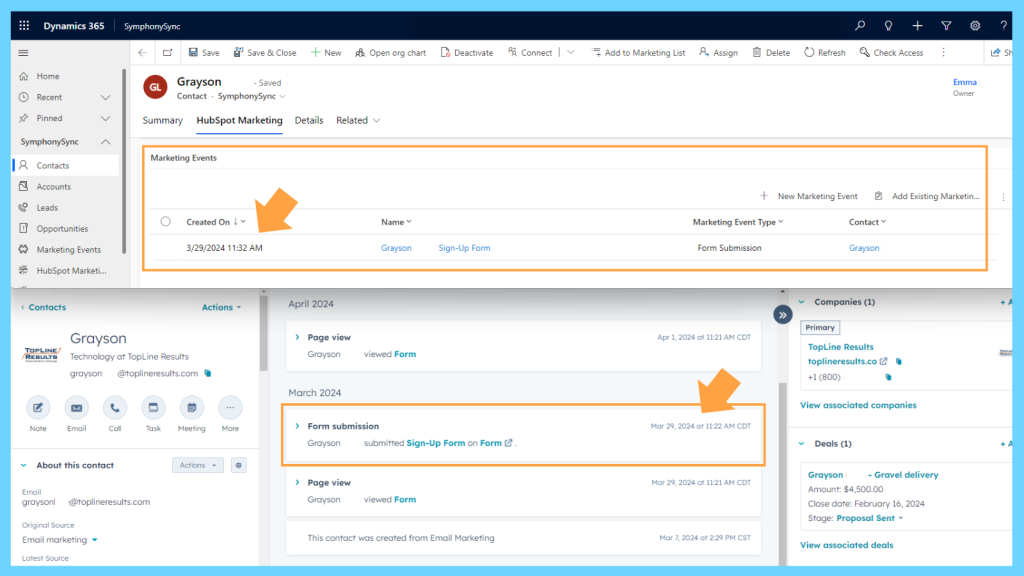The width and height of the screenshot is (1024, 576).
Task: Create a Note for Grayson in HubSpot
Action: [x=38, y=408]
